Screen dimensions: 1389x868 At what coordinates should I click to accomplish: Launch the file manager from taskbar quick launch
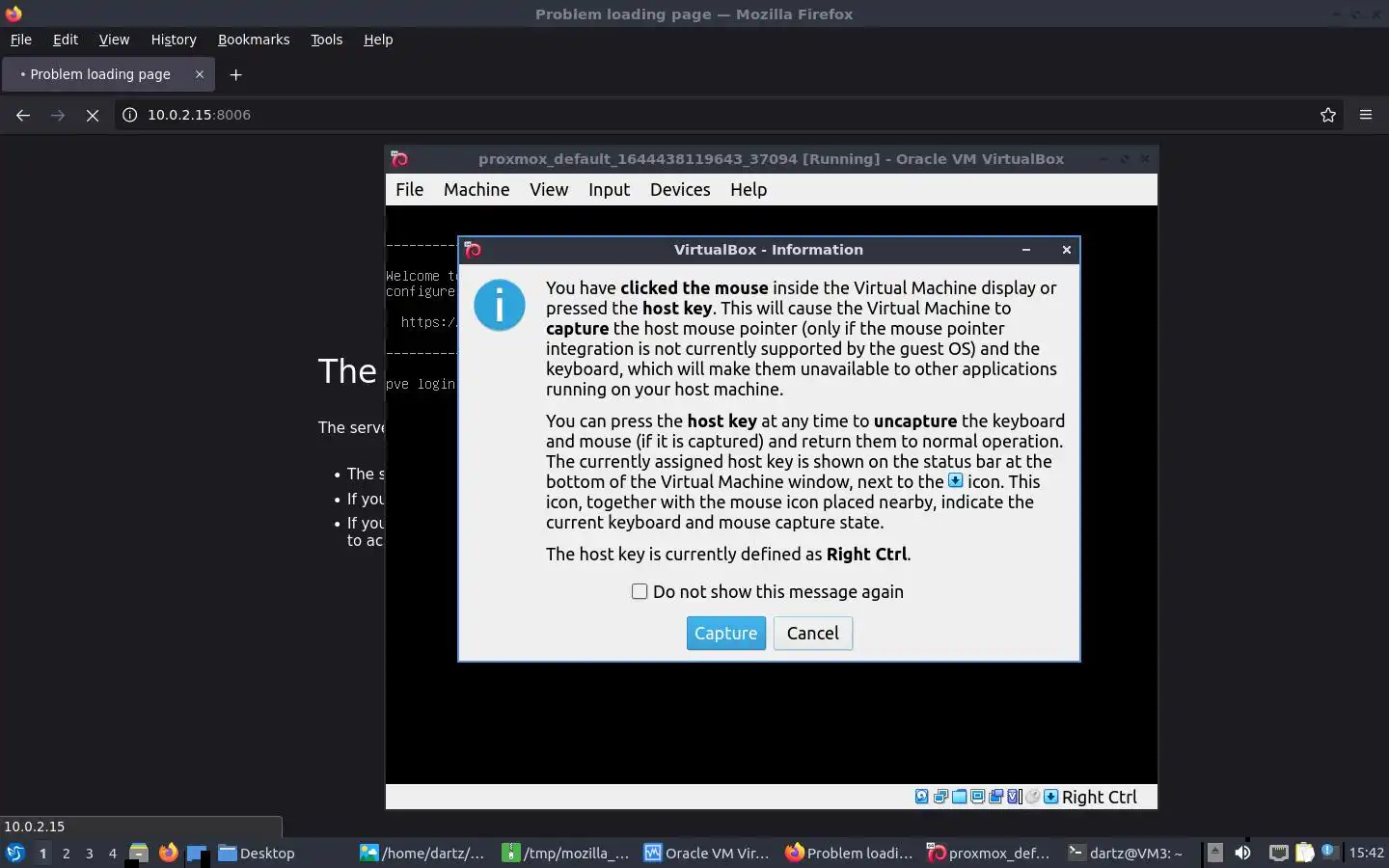pyautogui.click(x=138, y=853)
